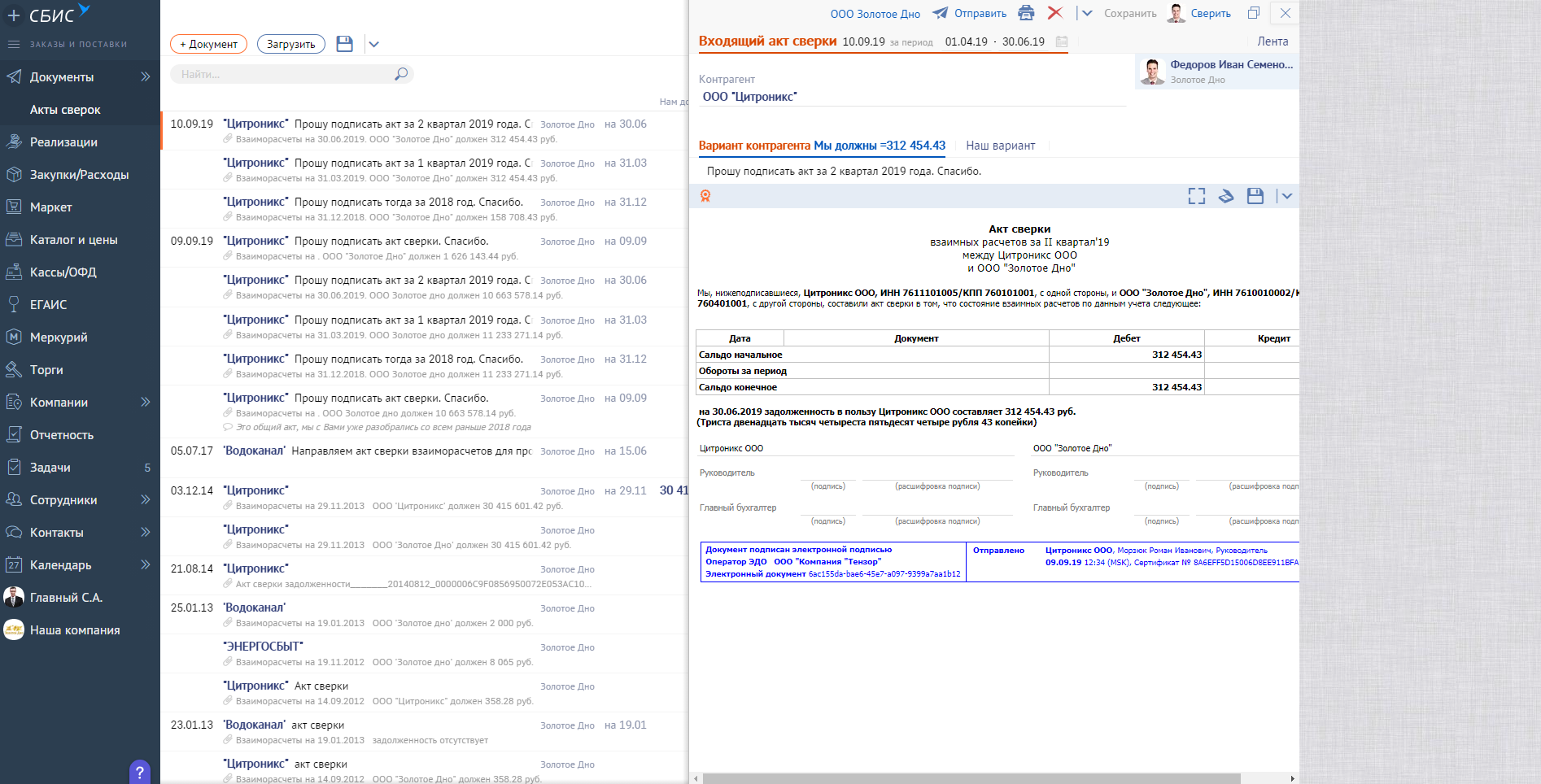Open the Лента tab
This screenshot has width=1541, height=784.
[1273, 41]
